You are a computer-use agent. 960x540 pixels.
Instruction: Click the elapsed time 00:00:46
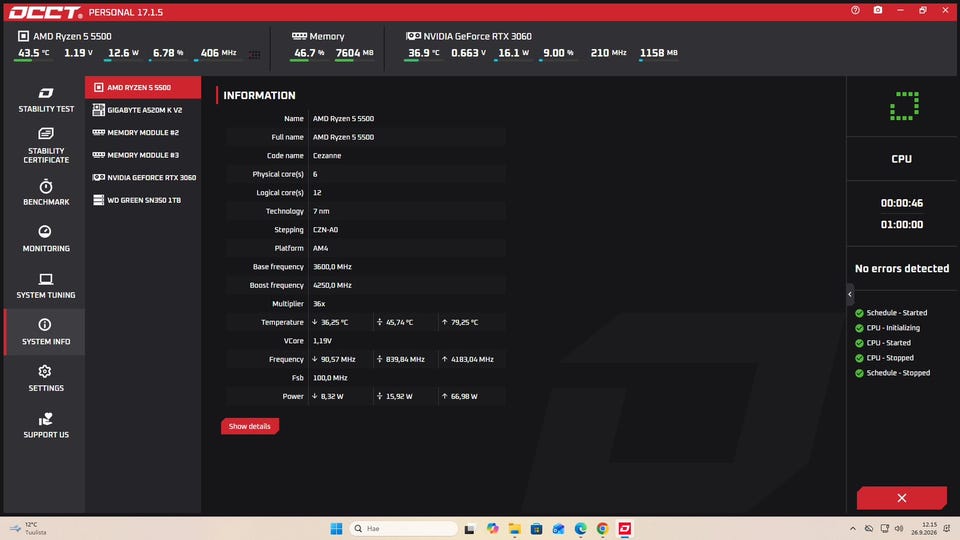[x=902, y=203]
